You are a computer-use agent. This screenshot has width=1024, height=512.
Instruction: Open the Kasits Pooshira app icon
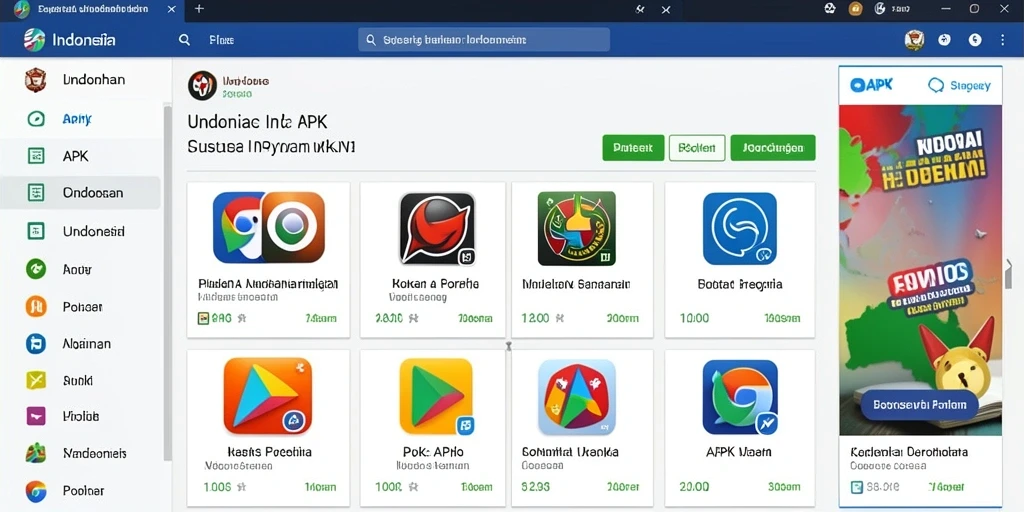[x=268, y=396]
